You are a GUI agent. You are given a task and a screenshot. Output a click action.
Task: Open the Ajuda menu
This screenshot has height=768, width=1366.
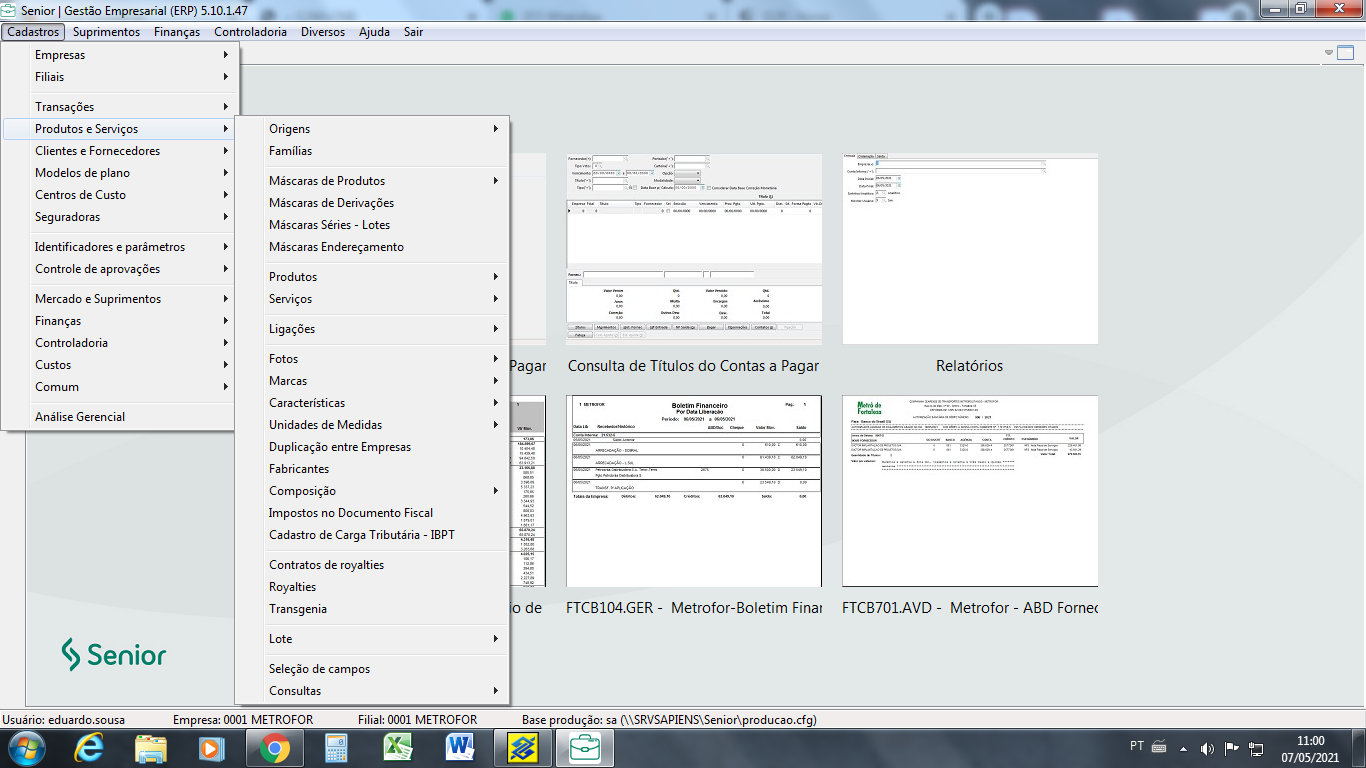[374, 32]
